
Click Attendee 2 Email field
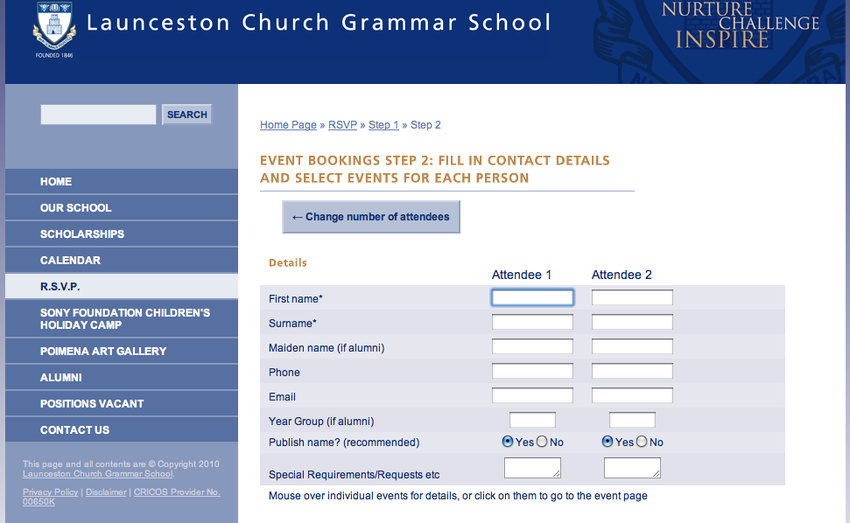coord(632,395)
